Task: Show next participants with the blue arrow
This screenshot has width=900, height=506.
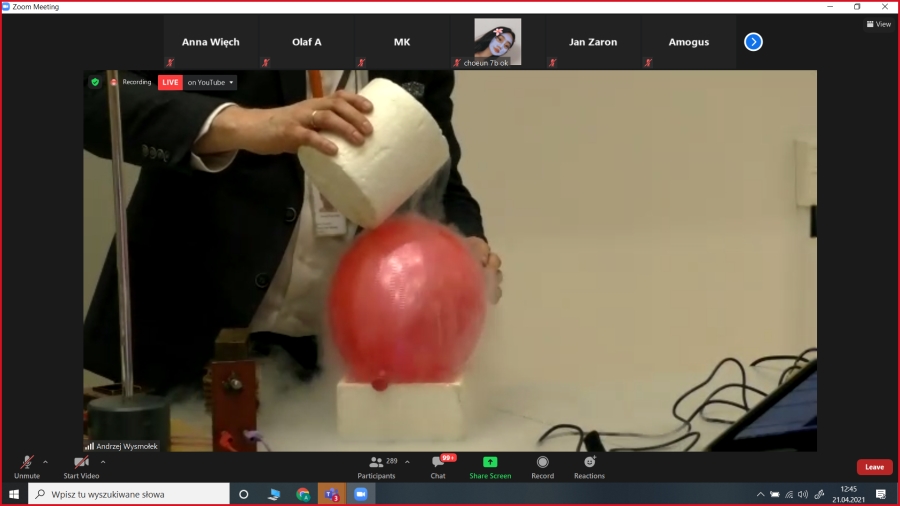Action: 754,42
